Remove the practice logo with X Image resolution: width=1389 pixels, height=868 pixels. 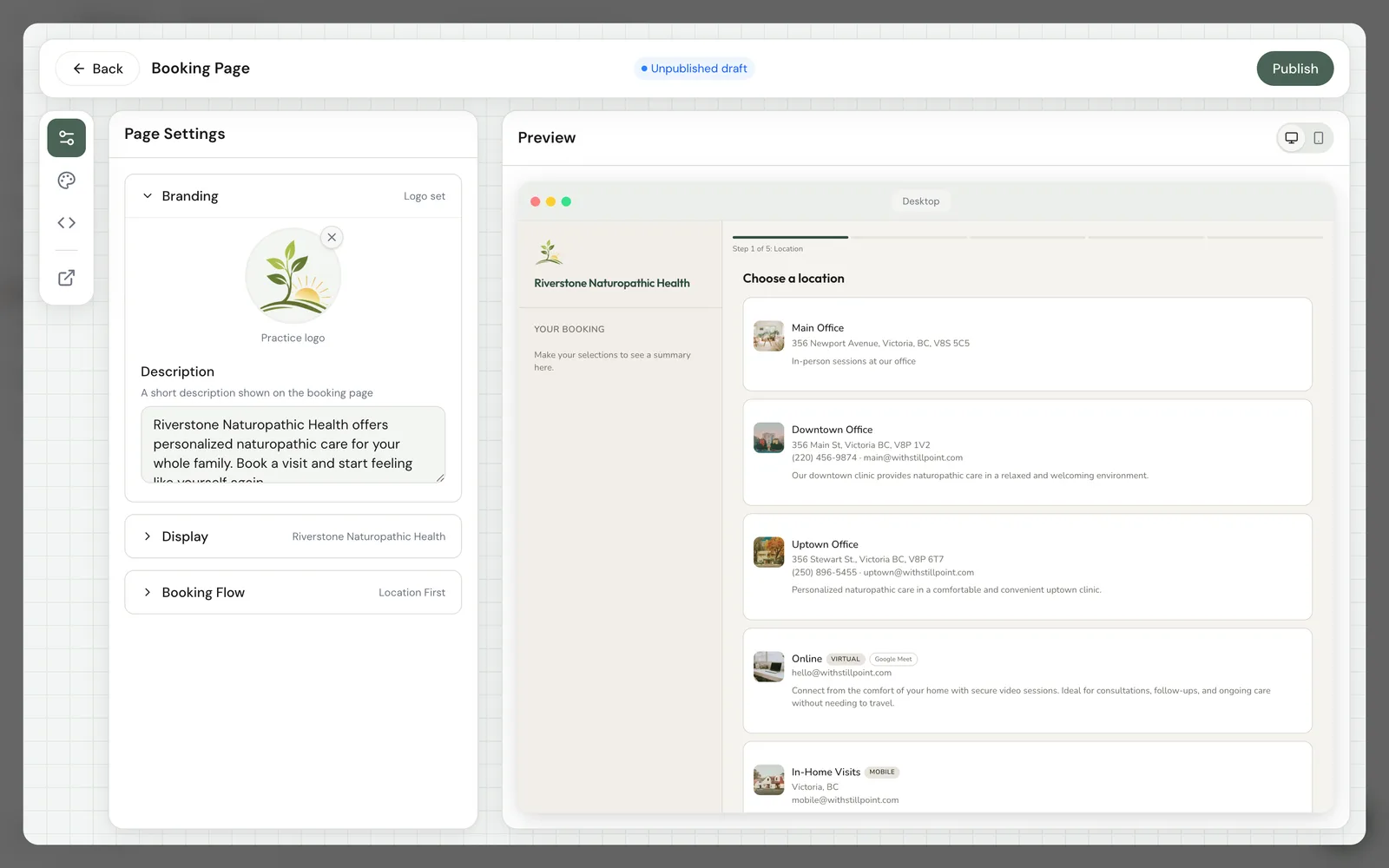tap(332, 237)
